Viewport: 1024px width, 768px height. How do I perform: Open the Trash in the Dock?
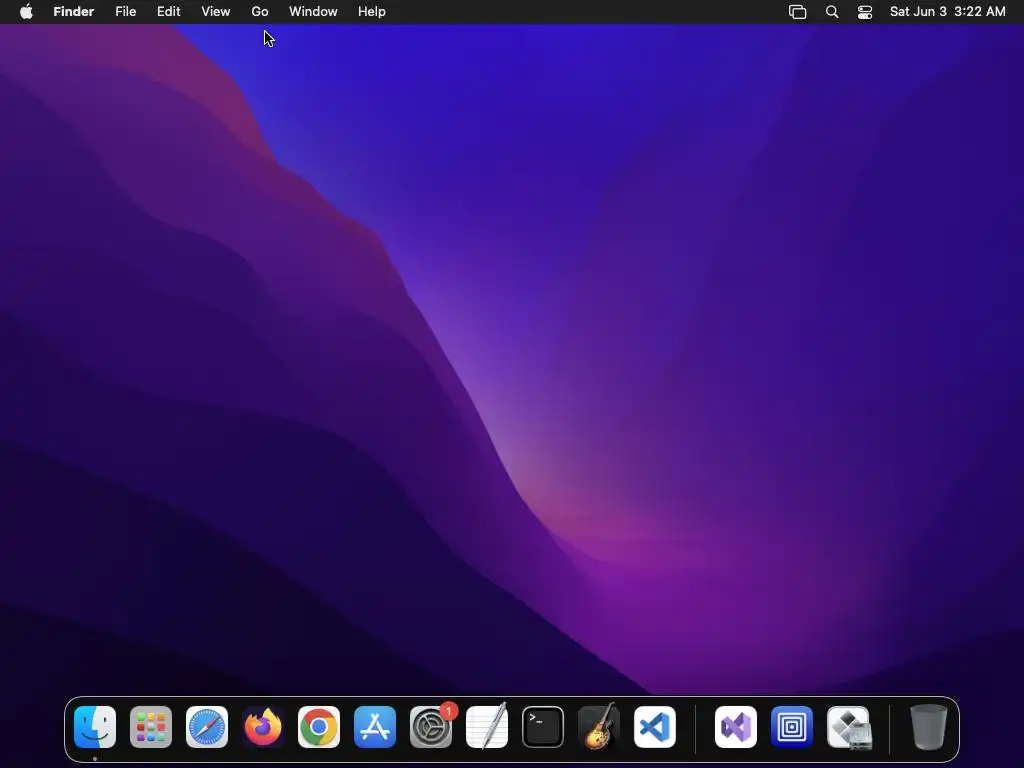[928, 727]
